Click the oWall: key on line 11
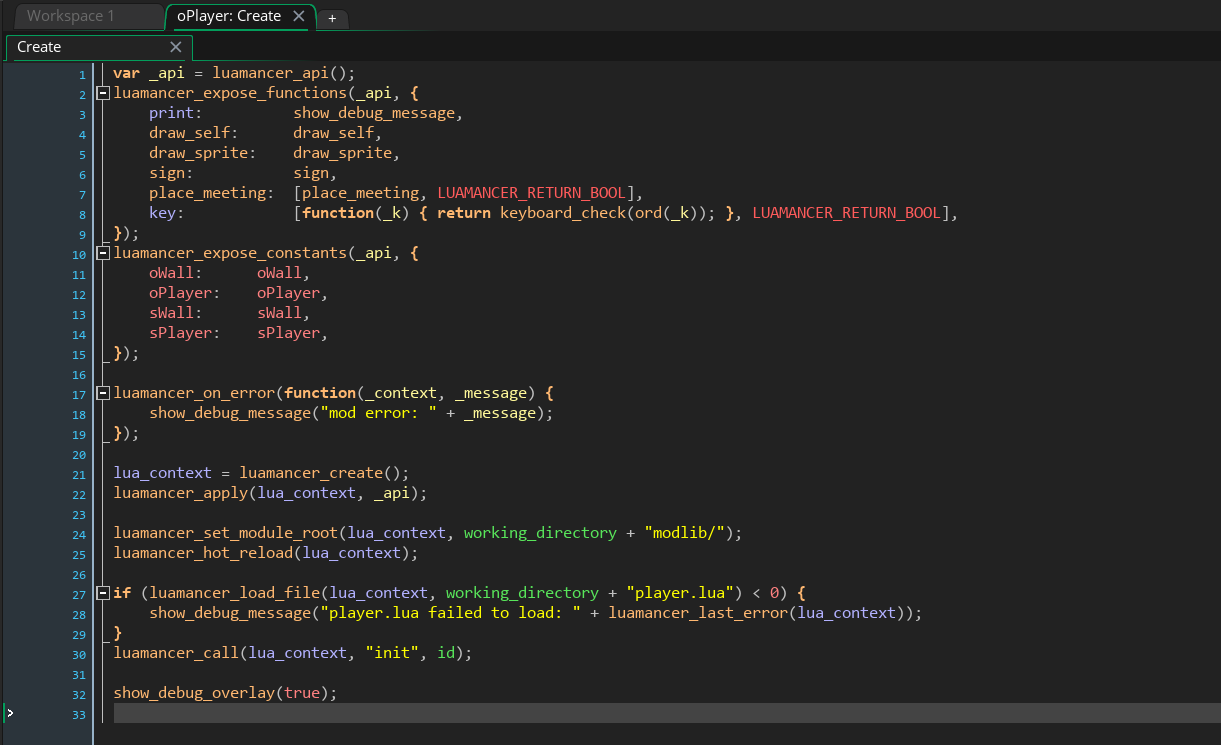This screenshot has height=745, width=1221. click(x=176, y=273)
